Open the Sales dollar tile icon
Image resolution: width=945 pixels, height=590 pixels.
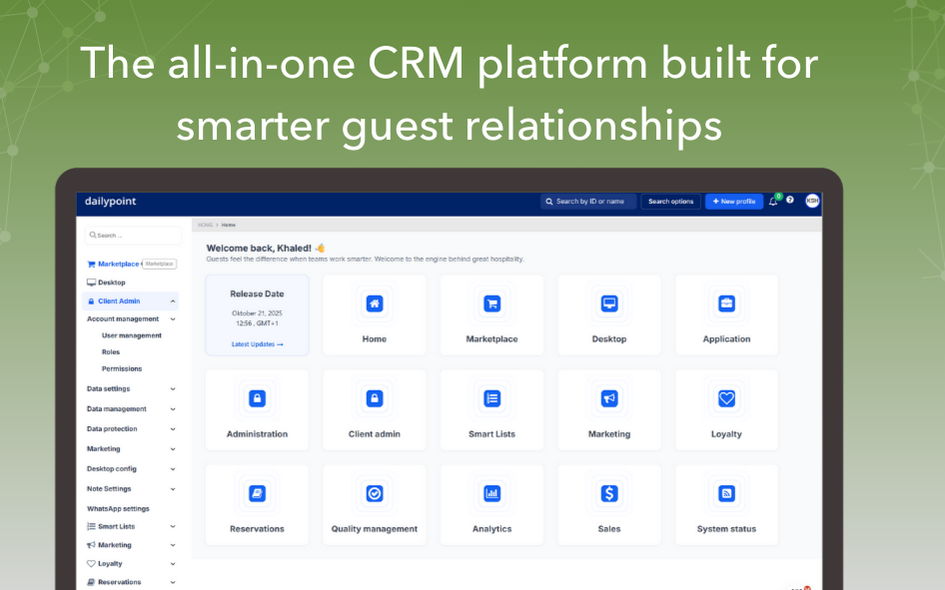(609, 494)
